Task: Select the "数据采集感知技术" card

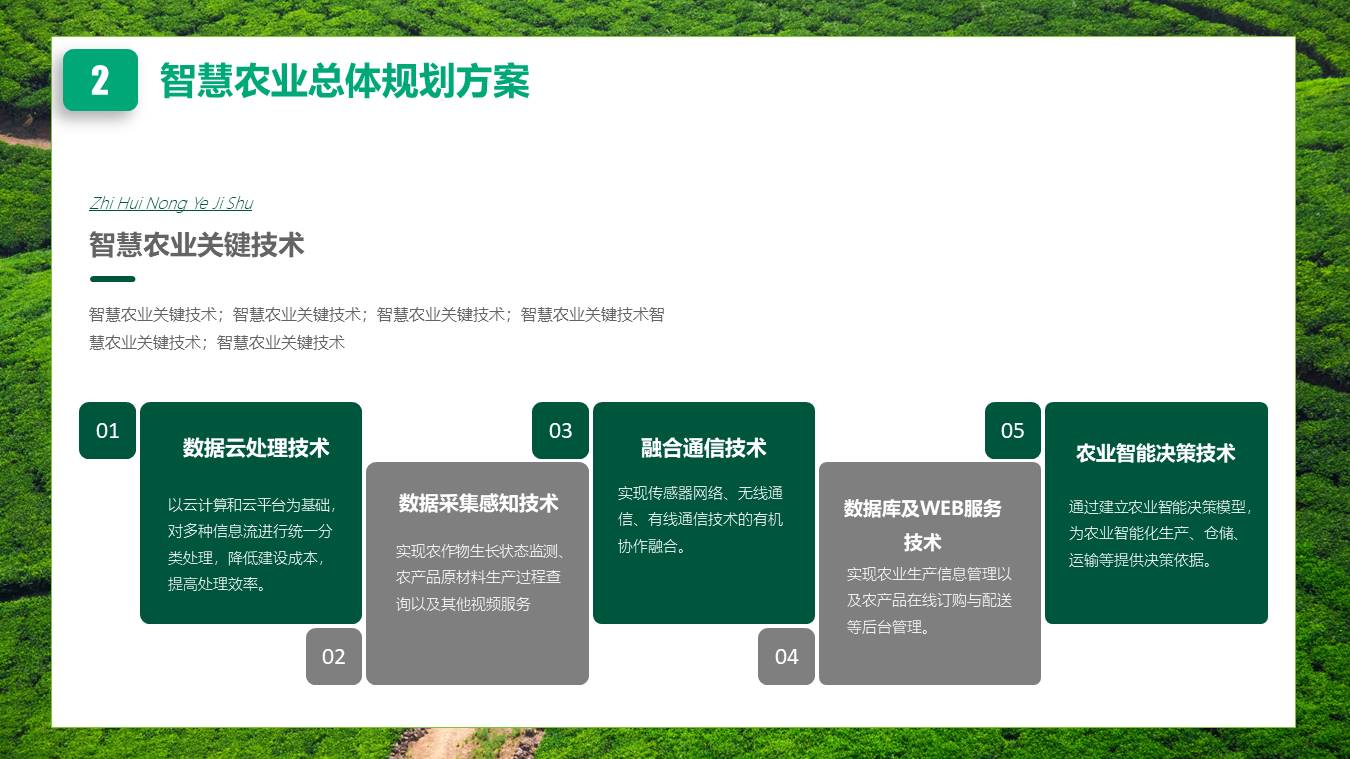Action: click(477, 573)
